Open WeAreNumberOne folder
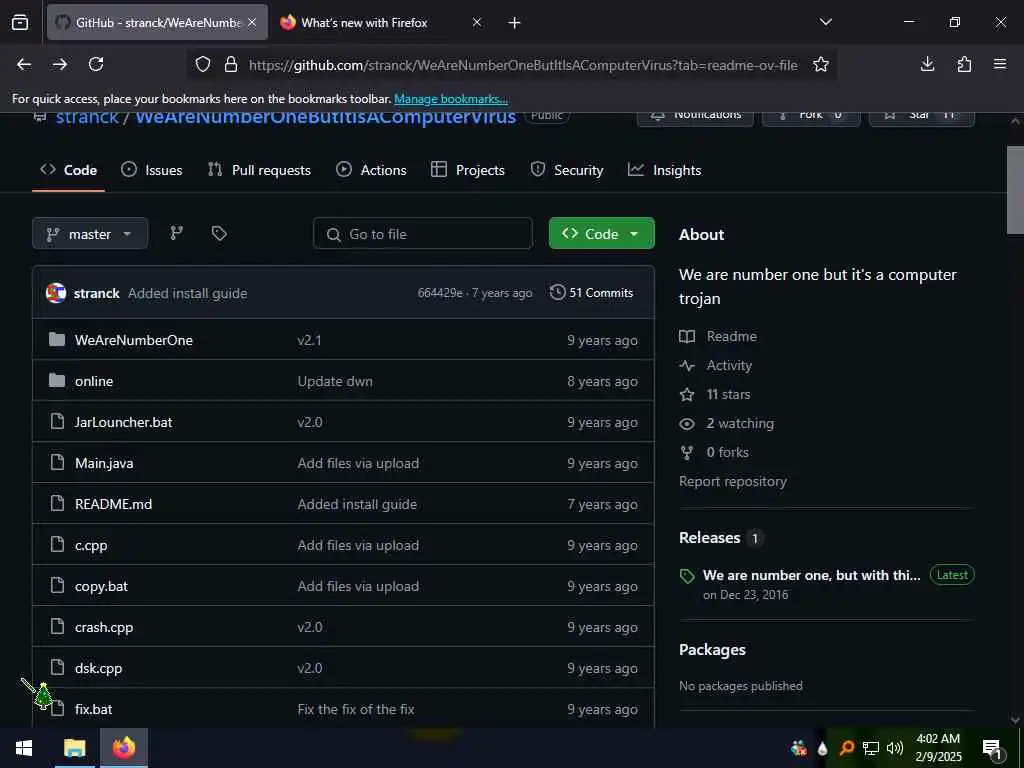Viewport: 1024px width, 768px height. coord(134,340)
